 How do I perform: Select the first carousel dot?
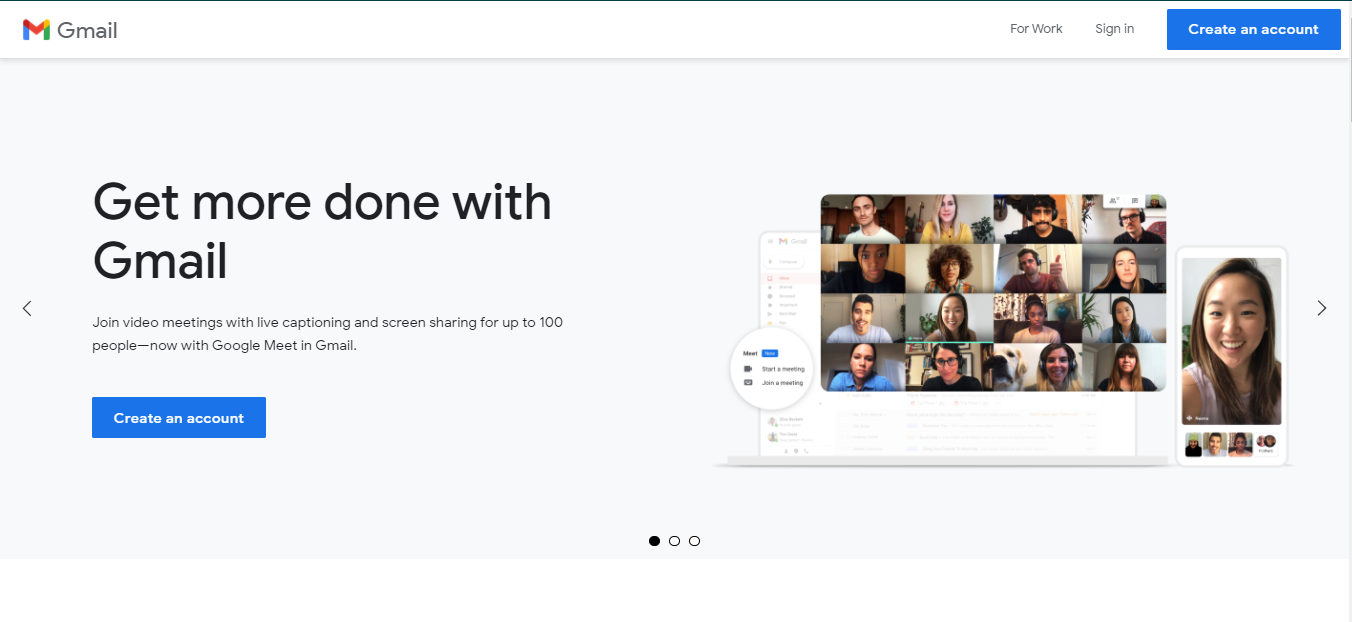pos(654,540)
